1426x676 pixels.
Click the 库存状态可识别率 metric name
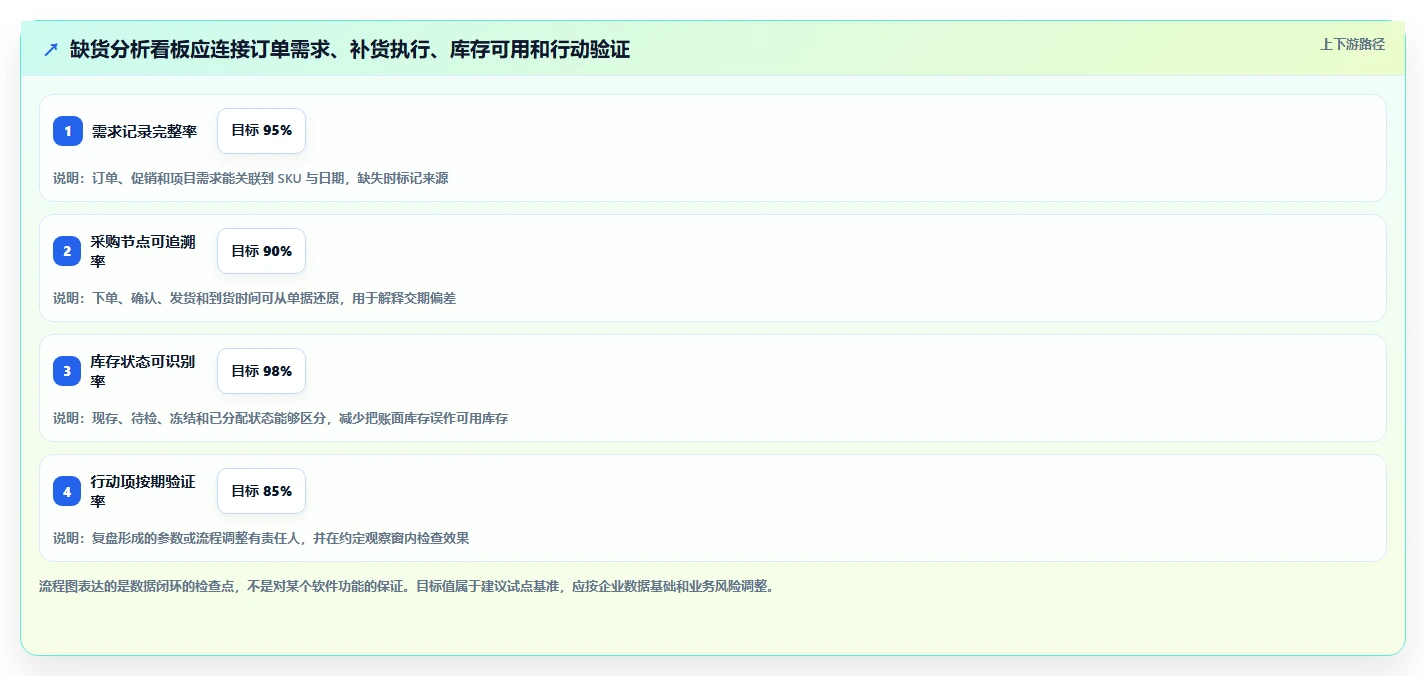pos(143,371)
